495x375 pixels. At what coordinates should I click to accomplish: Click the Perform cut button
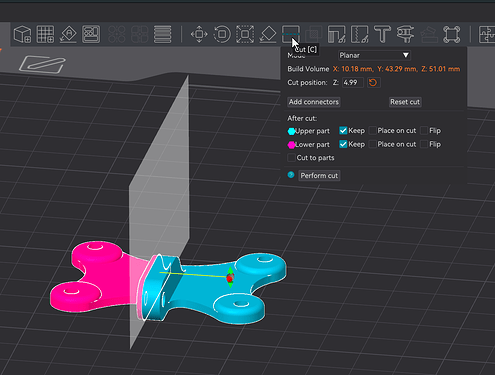point(319,176)
